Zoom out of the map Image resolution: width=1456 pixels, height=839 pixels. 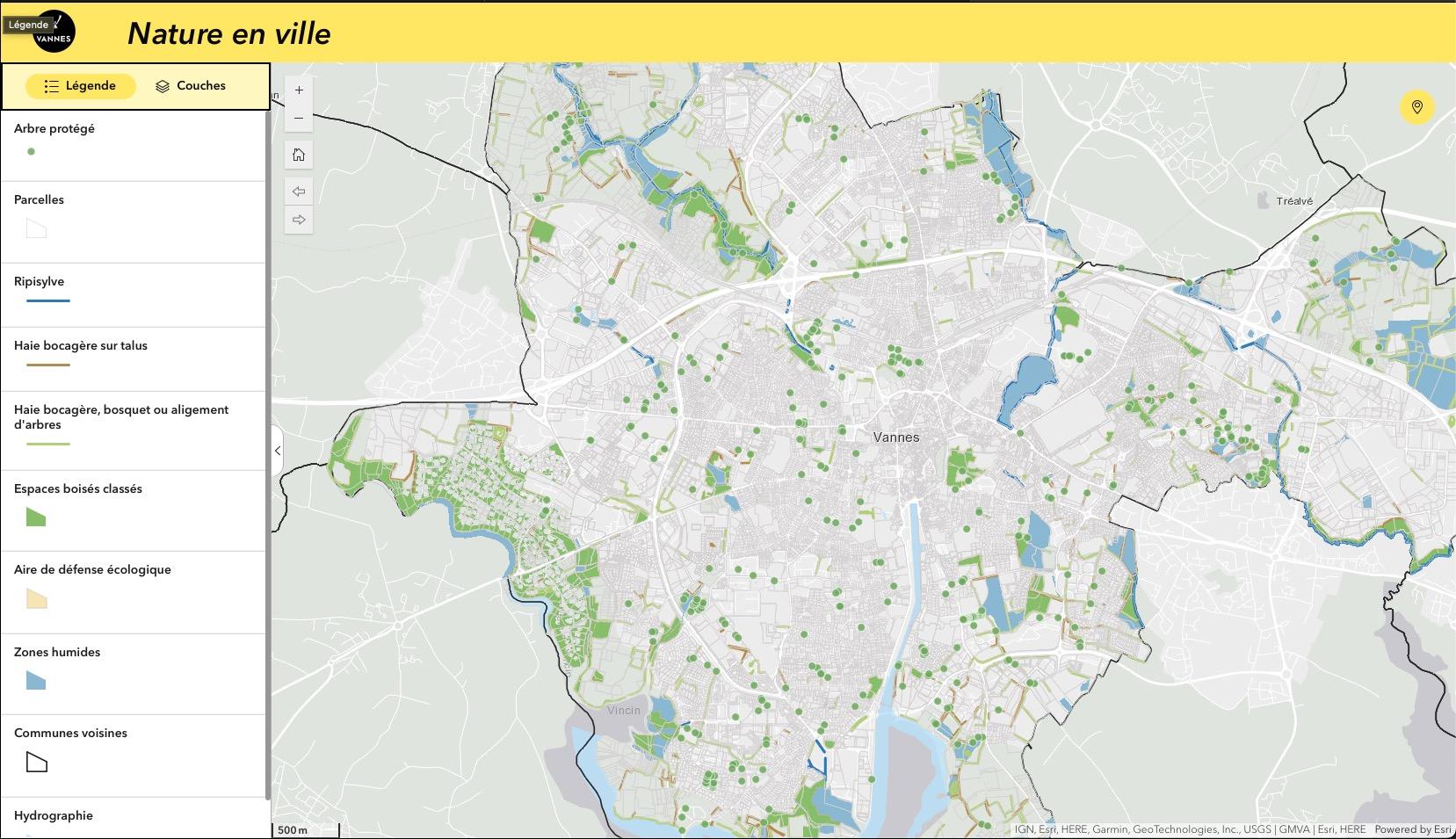[x=299, y=119]
